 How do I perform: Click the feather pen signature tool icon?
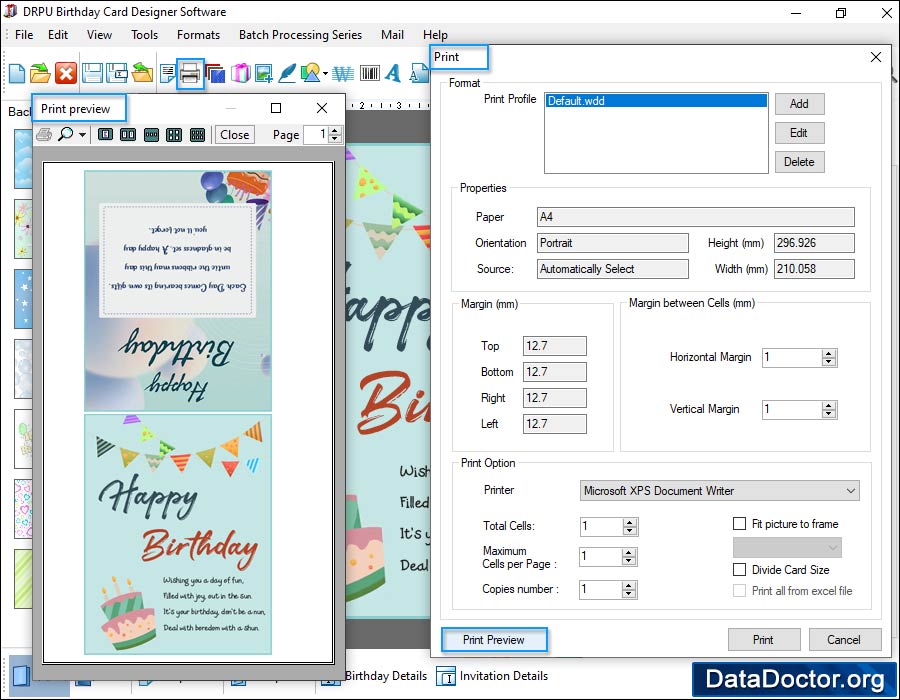287,73
